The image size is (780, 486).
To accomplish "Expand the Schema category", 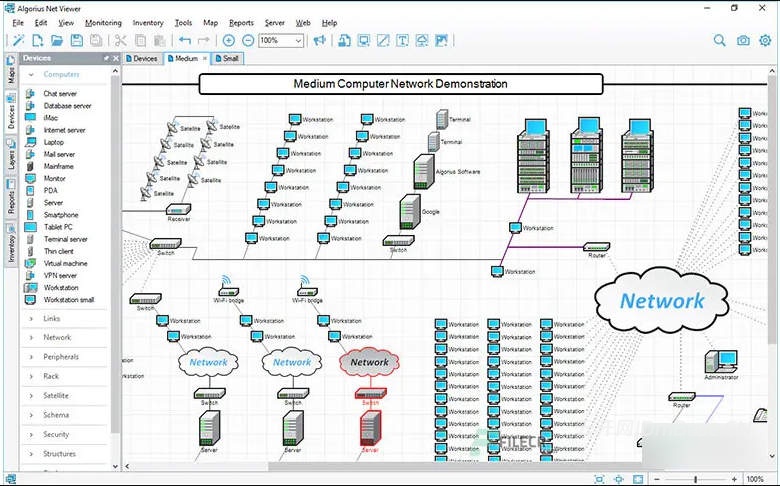I will pyautogui.click(x=31, y=415).
